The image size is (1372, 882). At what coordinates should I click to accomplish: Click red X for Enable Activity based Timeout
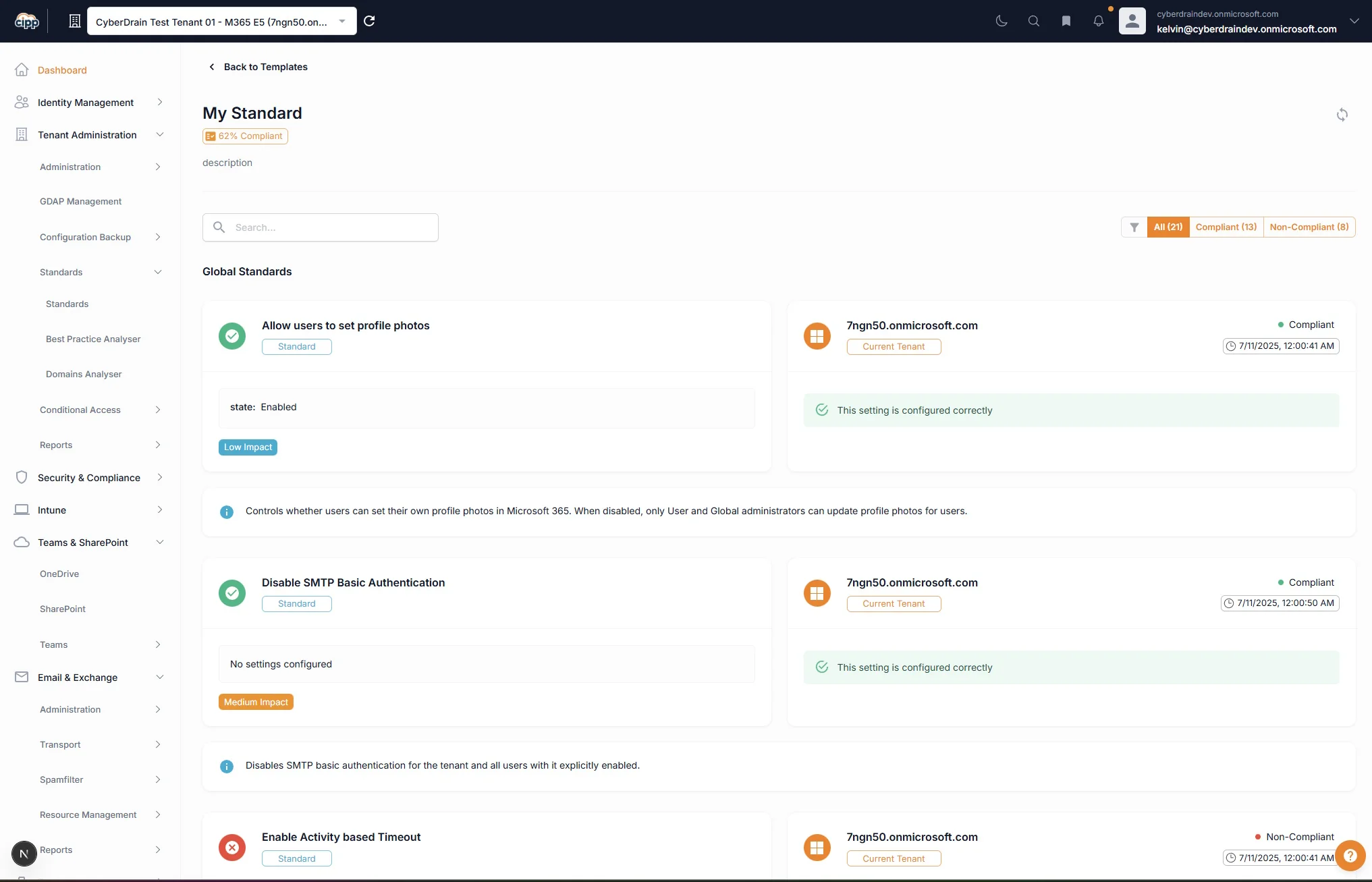click(x=232, y=848)
